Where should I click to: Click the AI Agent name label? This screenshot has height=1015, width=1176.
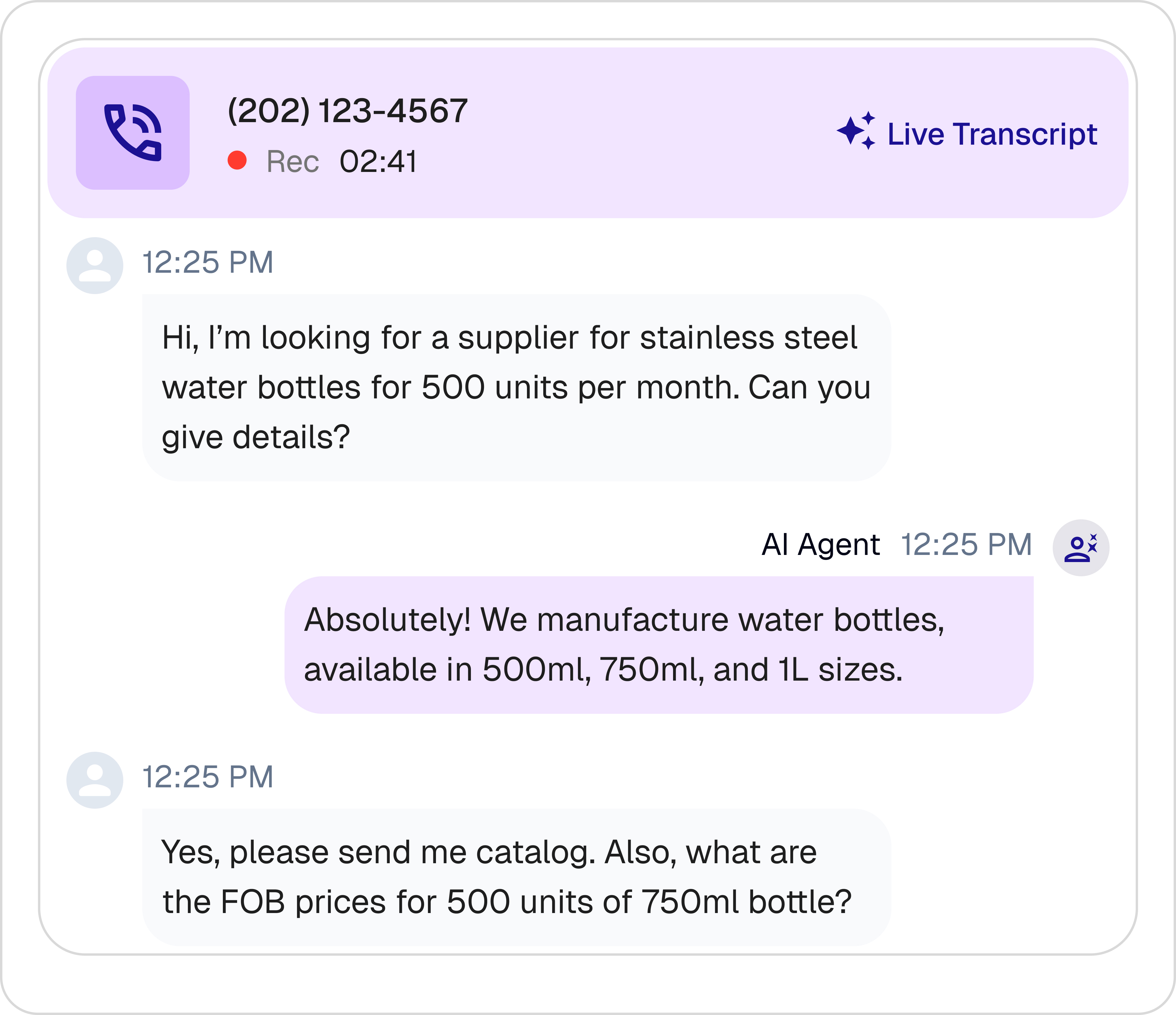tap(820, 545)
